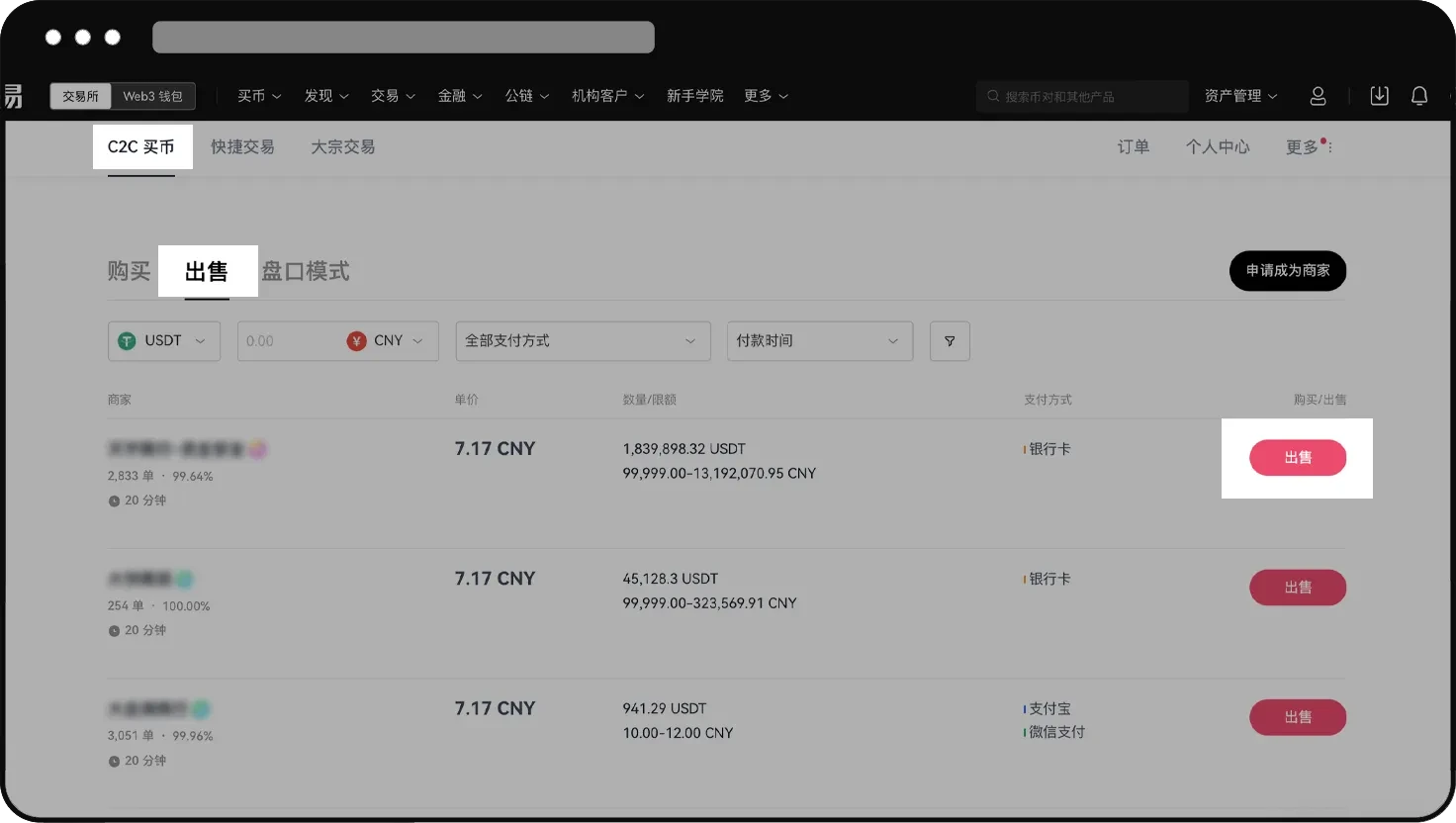
Task: Open the 买币 navigation menu
Action: (x=259, y=96)
